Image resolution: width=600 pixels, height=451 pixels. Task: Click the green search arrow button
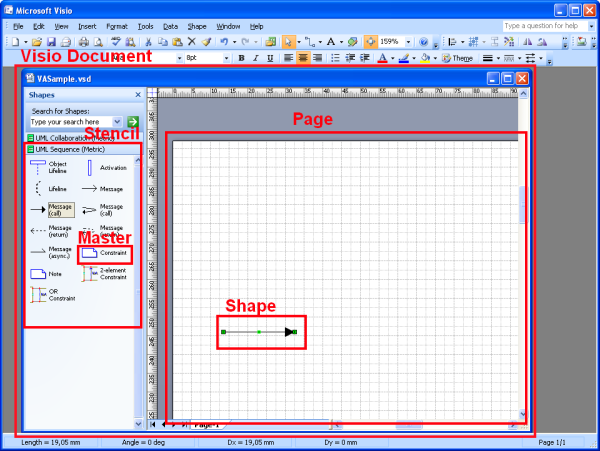[x=133, y=122]
